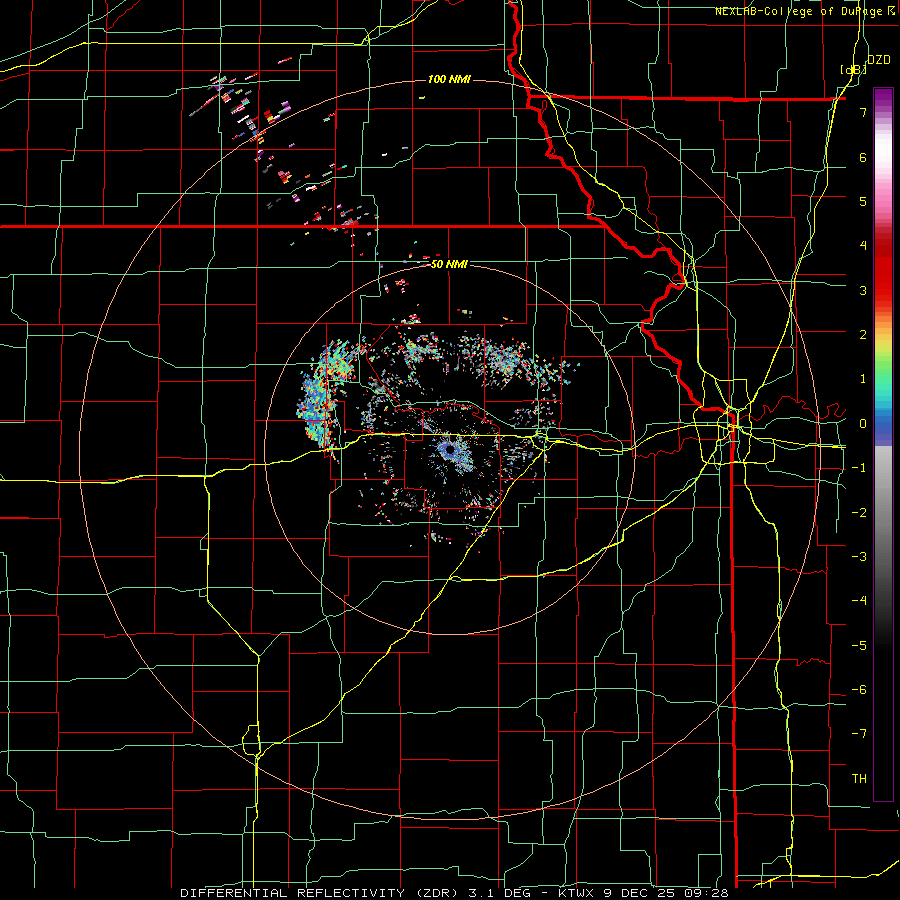Select the 1 value on color scale
This screenshot has height=900, width=900.
[x=863, y=379]
